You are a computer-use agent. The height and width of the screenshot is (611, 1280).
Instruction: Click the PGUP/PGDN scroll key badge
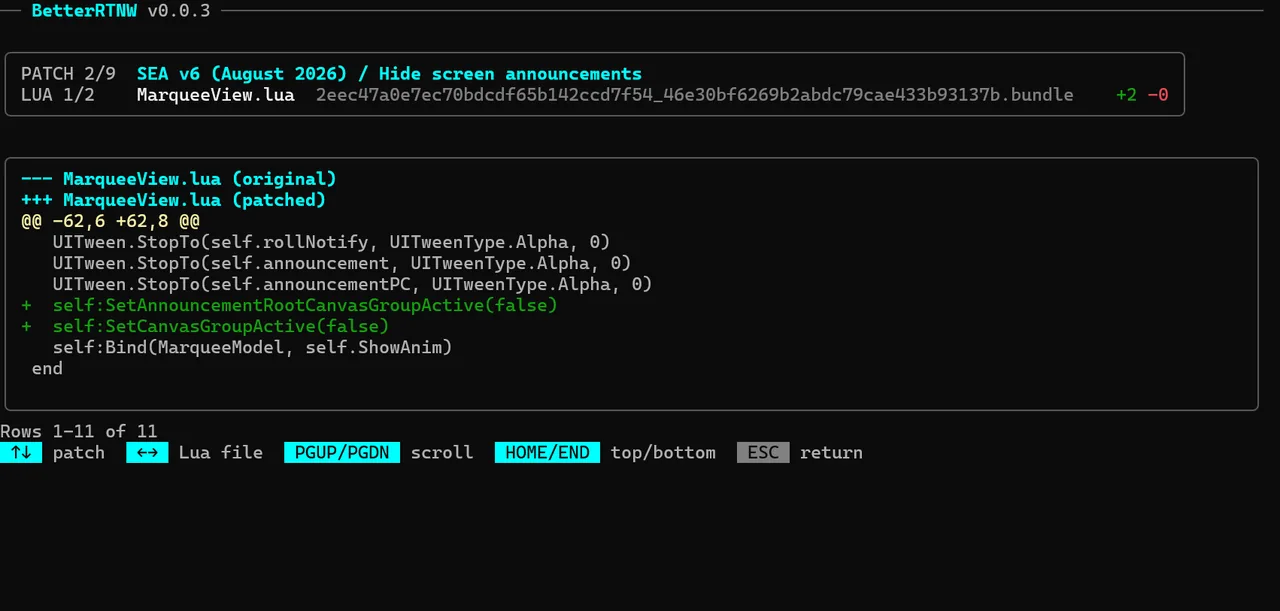(342, 452)
